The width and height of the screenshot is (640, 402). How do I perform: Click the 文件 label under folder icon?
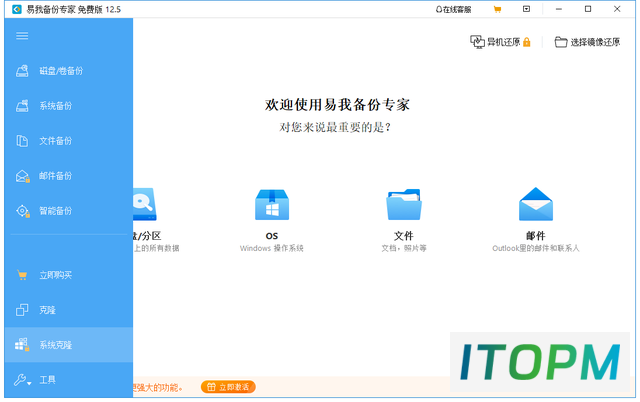[x=404, y=236]
